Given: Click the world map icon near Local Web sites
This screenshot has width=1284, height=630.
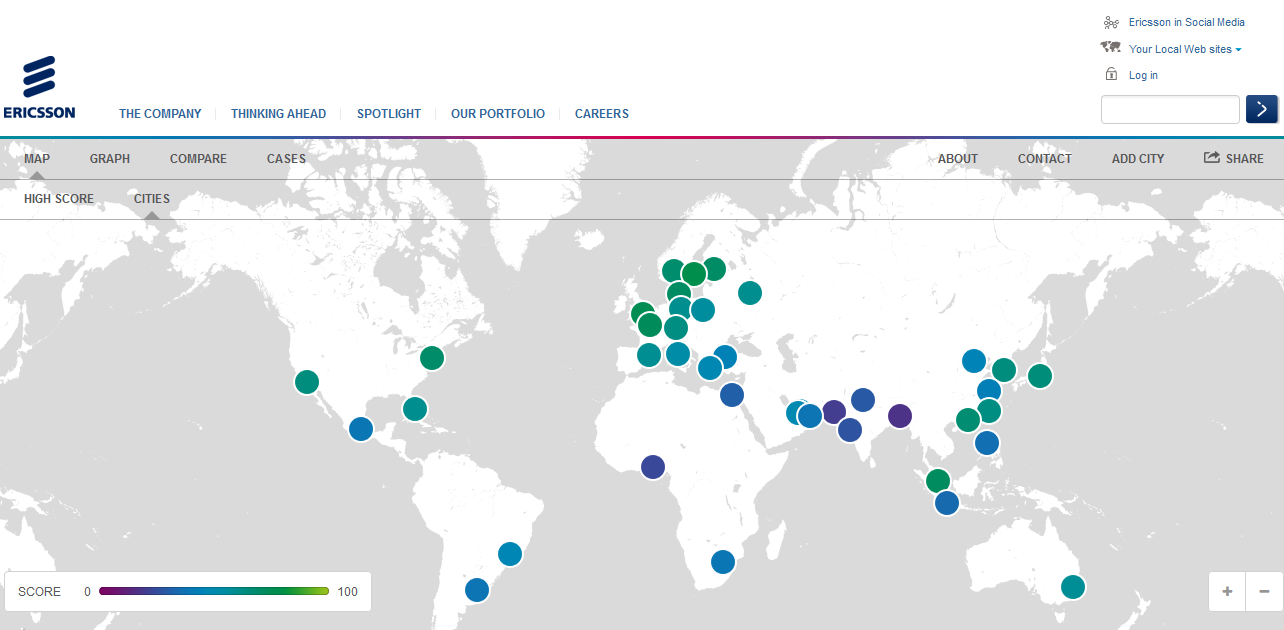Looking at the screenshot, I should [1110, 48].
